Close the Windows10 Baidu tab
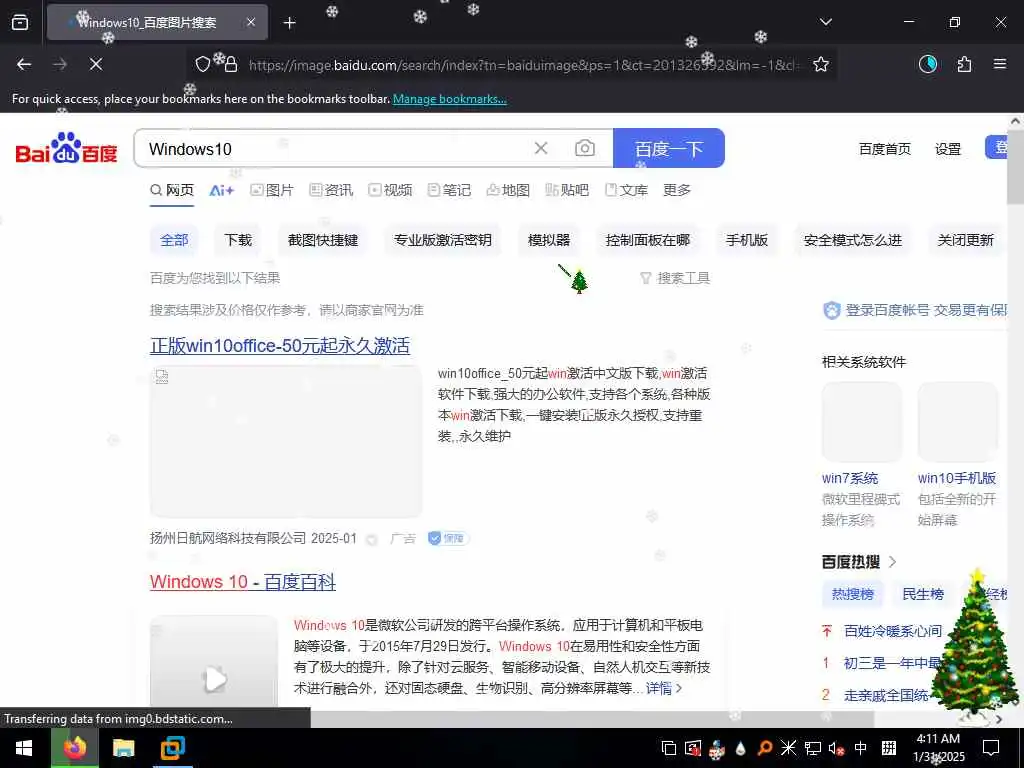The width and height of the screenshot is (1024, 768). [x=251, y=22]
